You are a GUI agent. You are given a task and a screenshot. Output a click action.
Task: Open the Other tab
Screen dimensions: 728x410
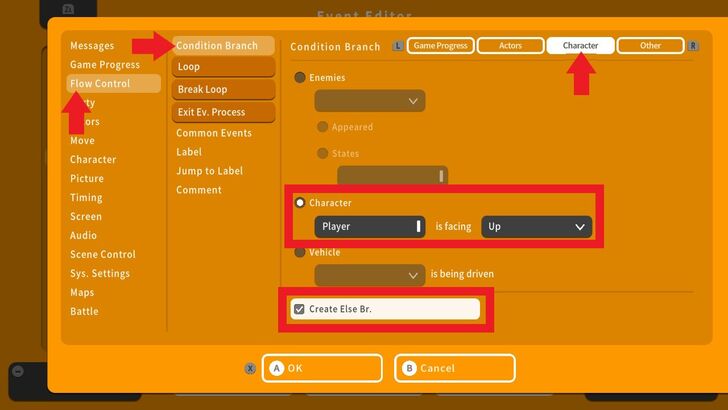pyautogui.click(x=650, y=46)
